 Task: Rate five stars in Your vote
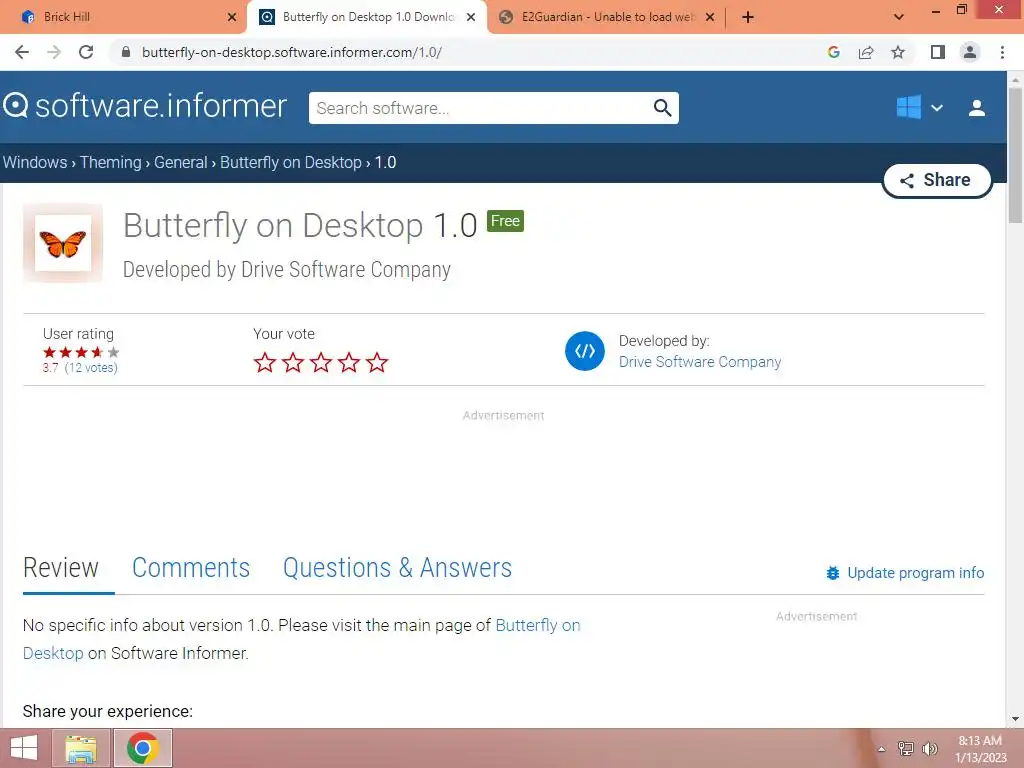377,362
